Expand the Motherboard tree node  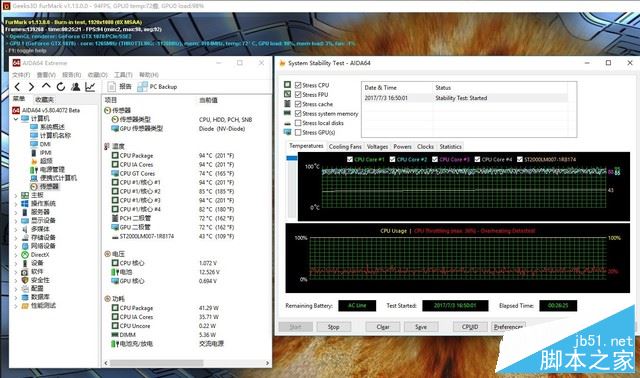pyautogui.click(x=16, y=195)
